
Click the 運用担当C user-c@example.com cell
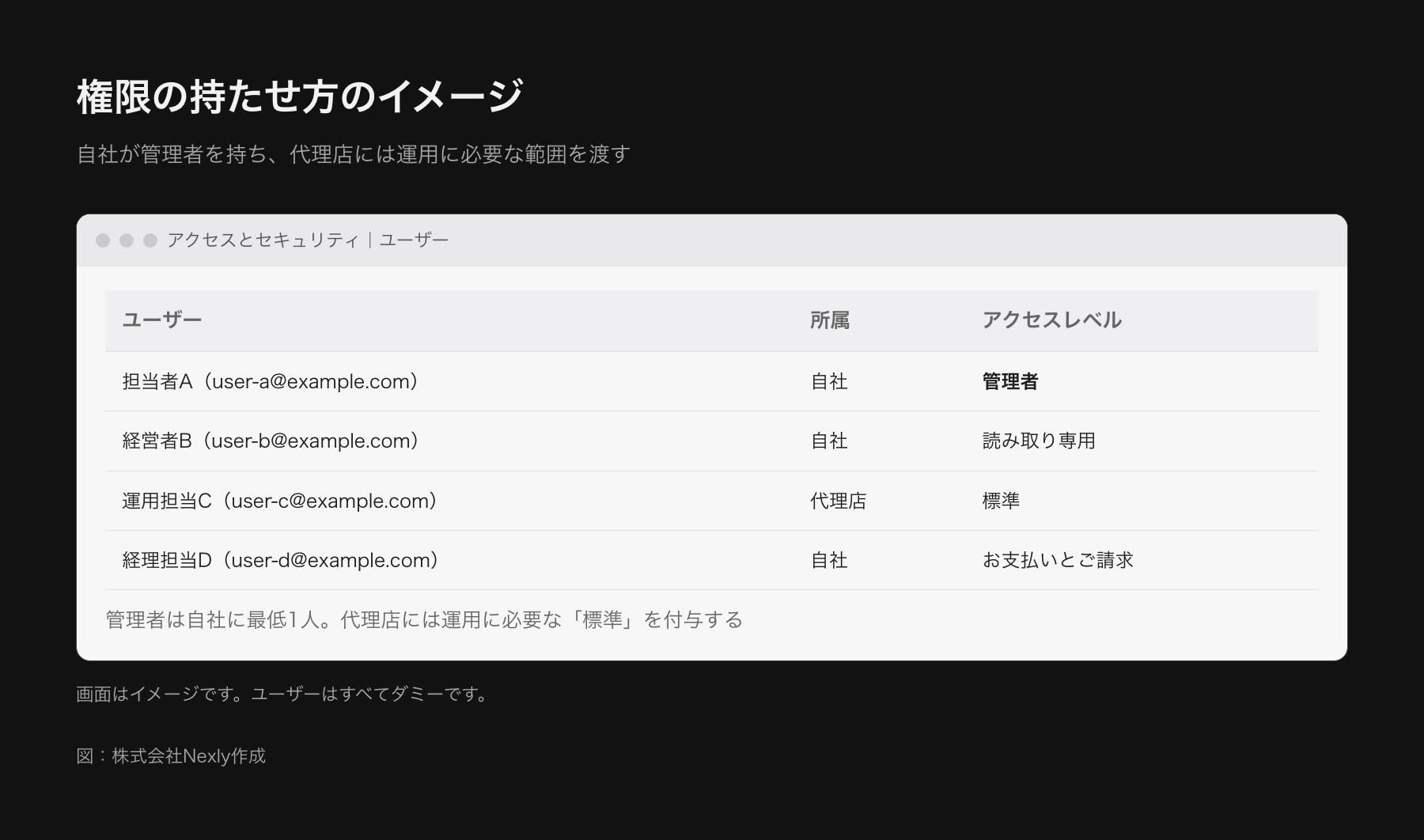280,501
